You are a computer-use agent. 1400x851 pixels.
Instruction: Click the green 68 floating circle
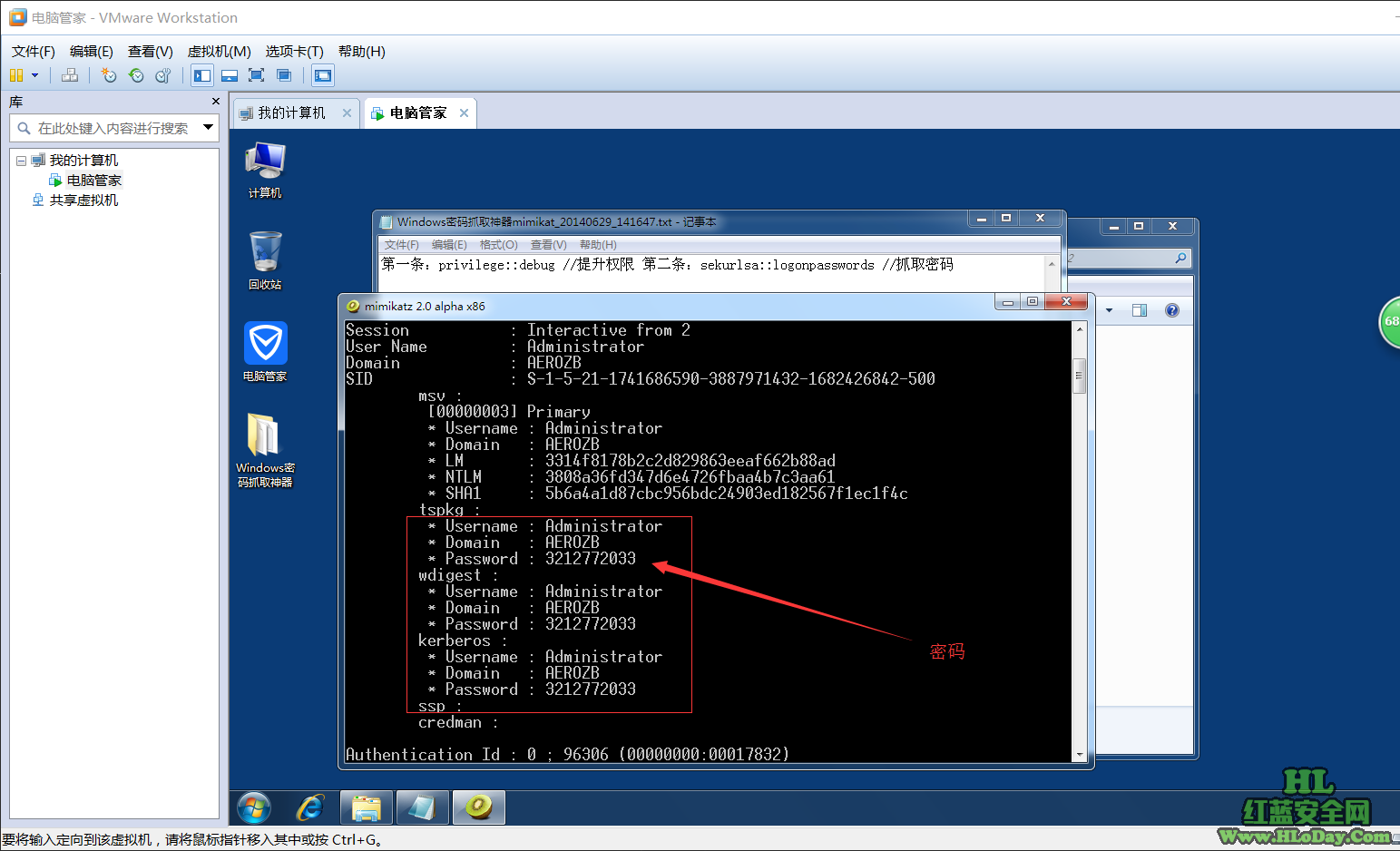coord(1389,321)
